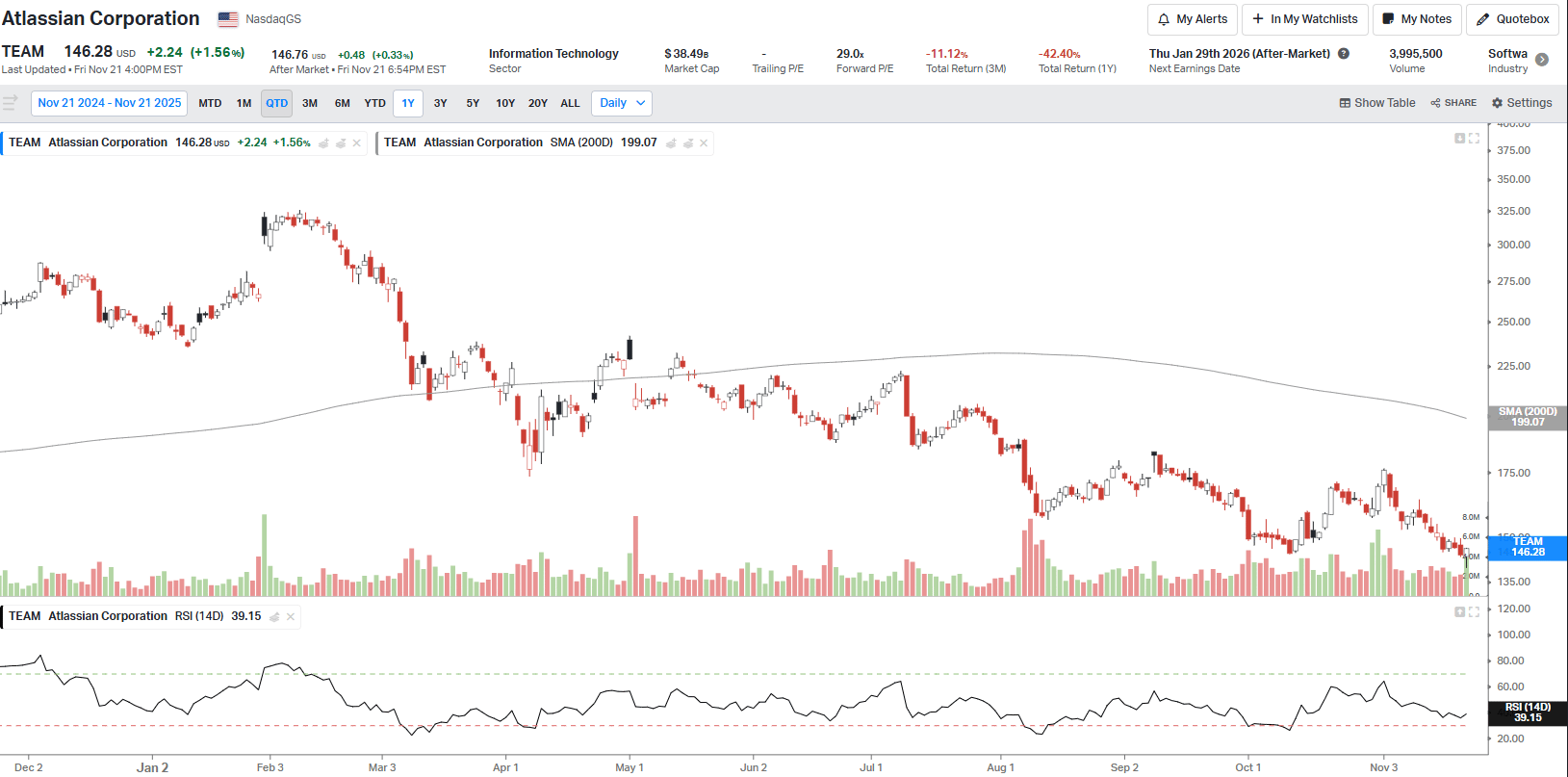Viewport: 1568px width, 777px height.
Task: Click the Atlassian Corporation title
Action: click(x=101, y=18)
